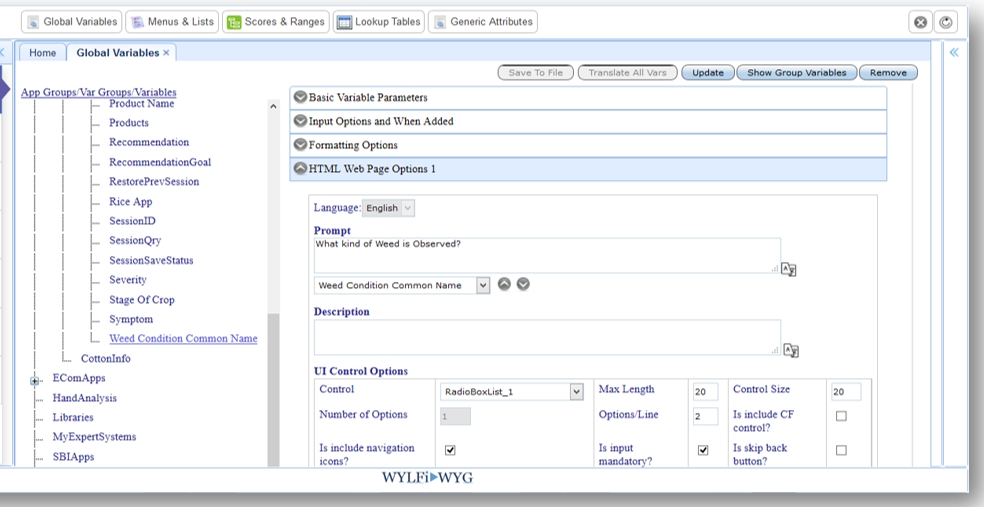984x507 pixels.
Task: Close the Global Variables tab
Action: tap(167, 53)
